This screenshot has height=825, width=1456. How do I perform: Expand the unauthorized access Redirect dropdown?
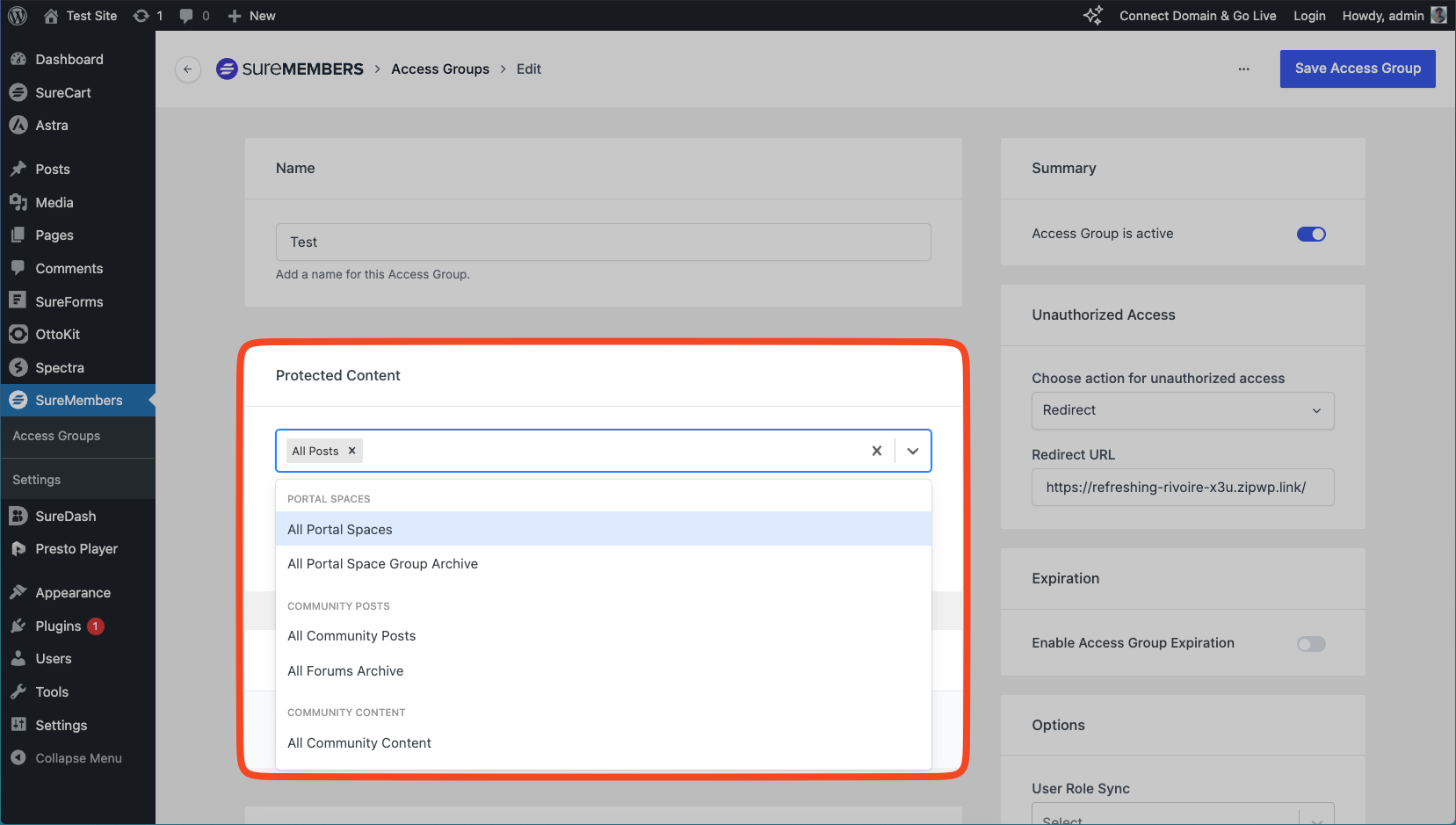(x=1183, y=410)
